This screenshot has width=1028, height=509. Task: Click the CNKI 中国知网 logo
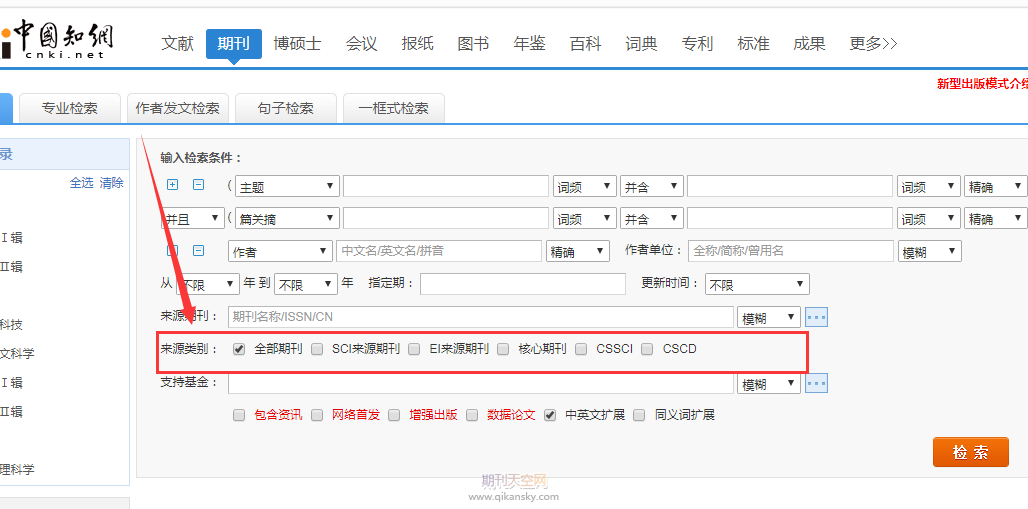pyautogui.click(x=58, y=40)
